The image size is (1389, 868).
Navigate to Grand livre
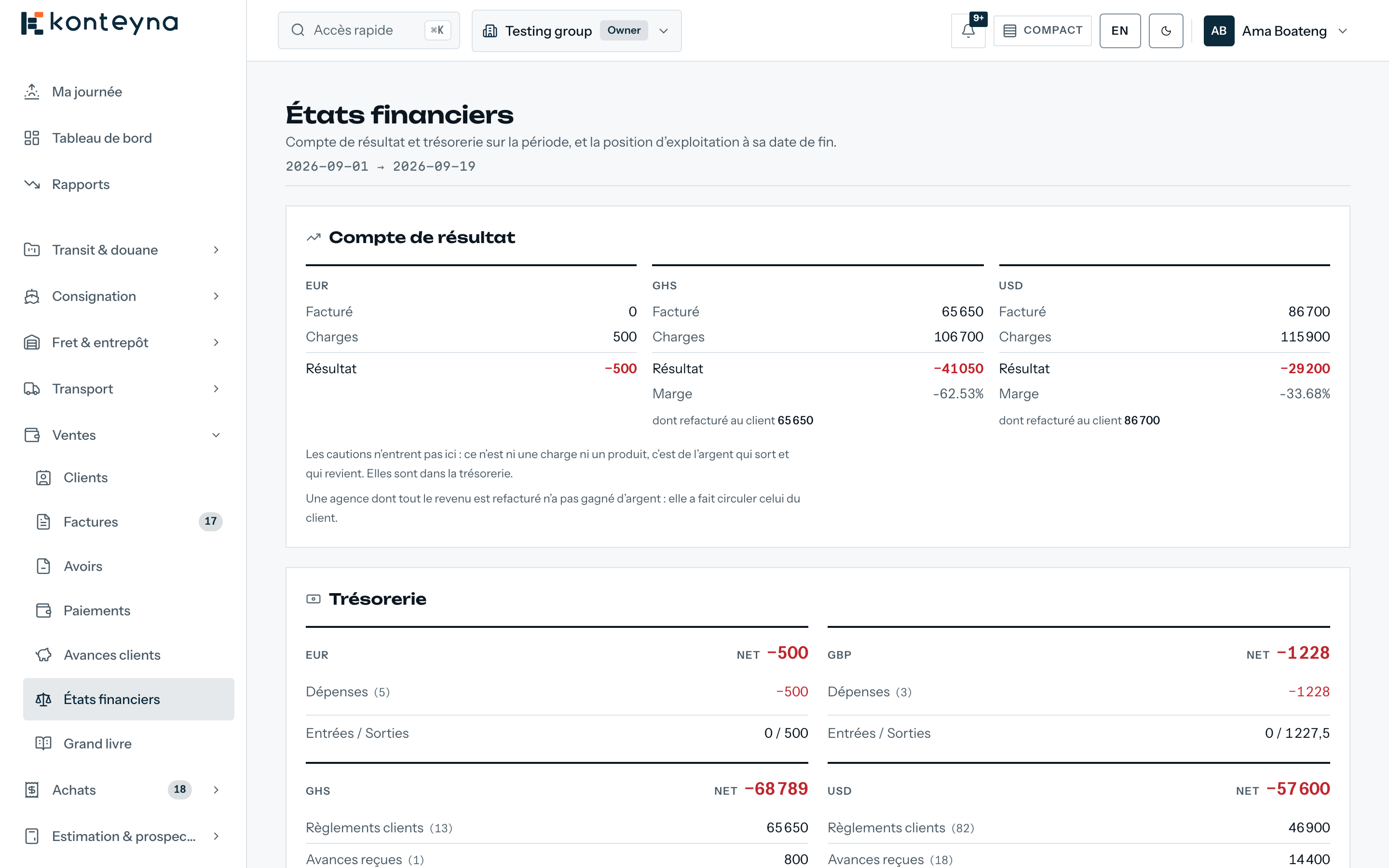[129, 744]
